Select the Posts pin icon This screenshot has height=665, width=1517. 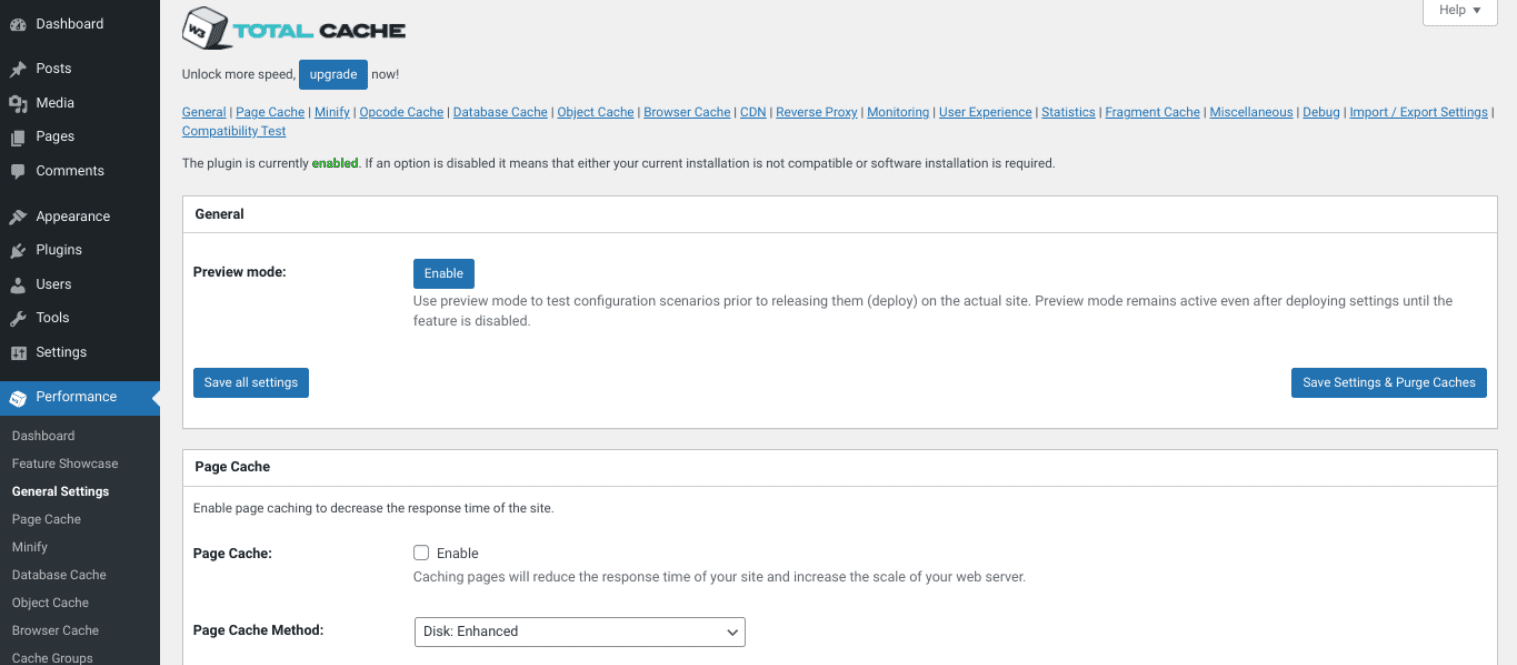pyautogui.click(x=18, y=68)
